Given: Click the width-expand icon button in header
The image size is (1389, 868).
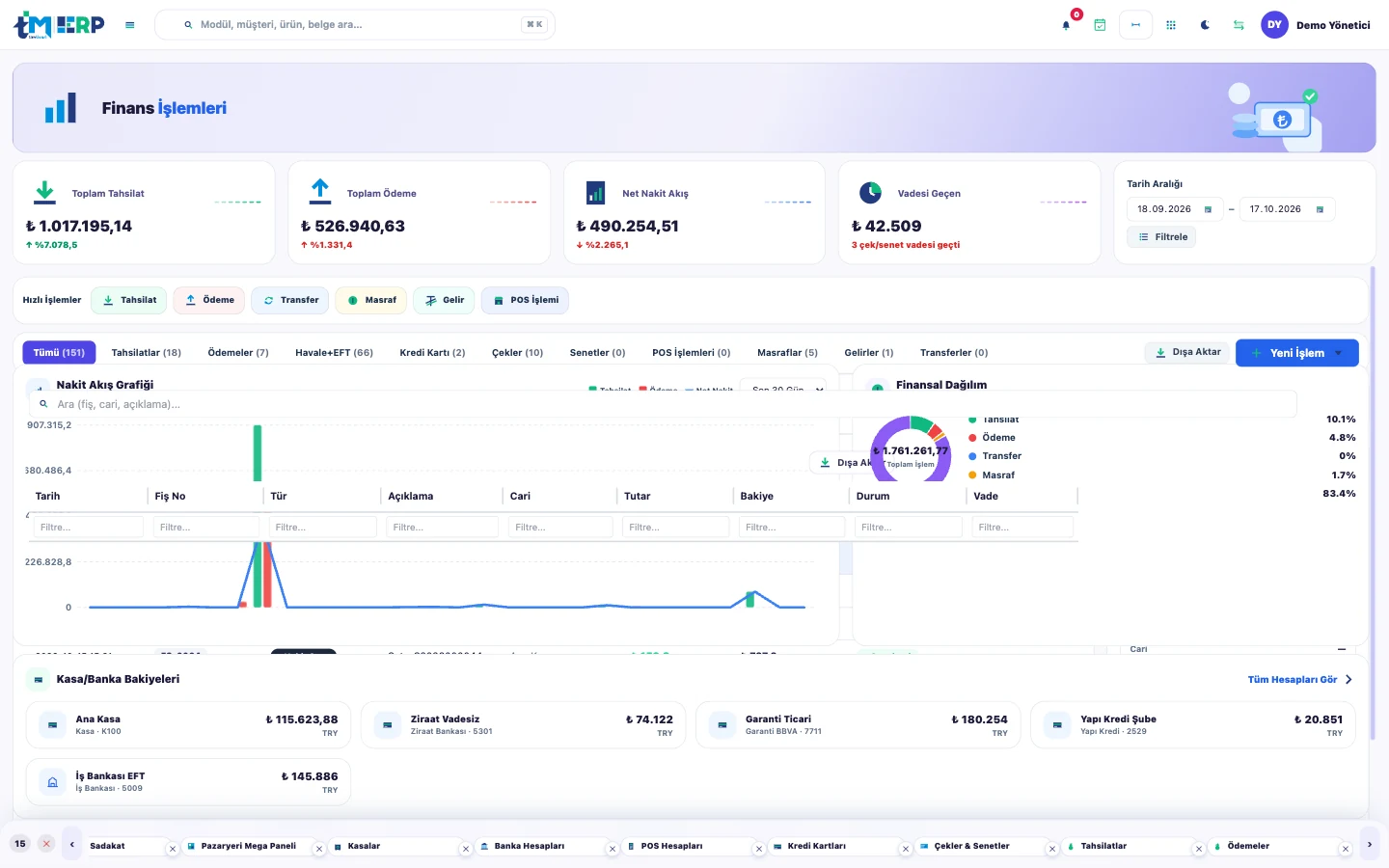Looking at the screenshot, I should click(1135, 25).
